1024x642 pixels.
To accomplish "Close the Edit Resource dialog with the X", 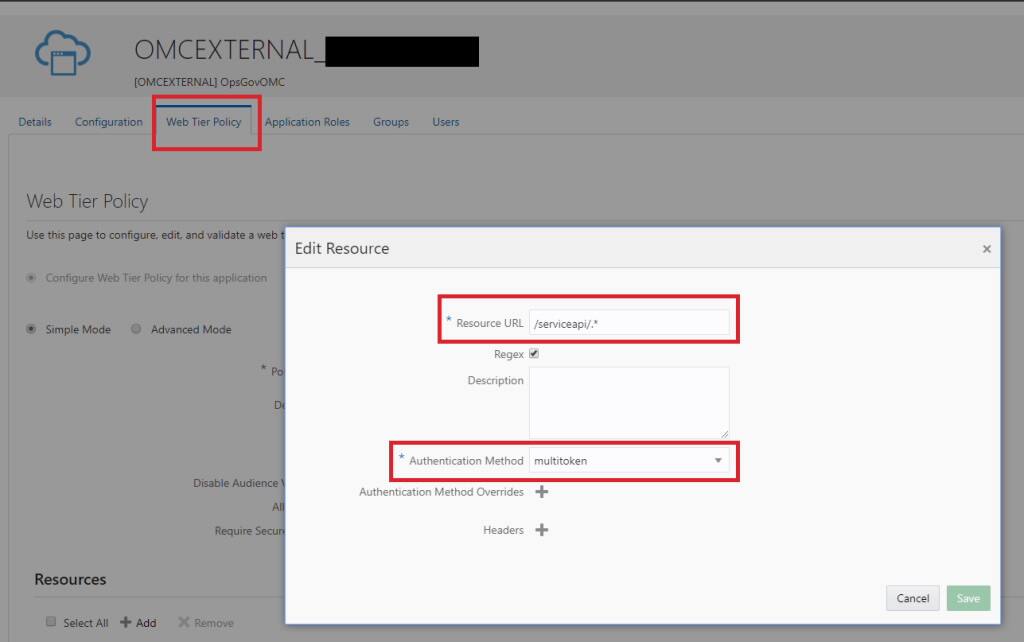I will (x=987, y=248).
